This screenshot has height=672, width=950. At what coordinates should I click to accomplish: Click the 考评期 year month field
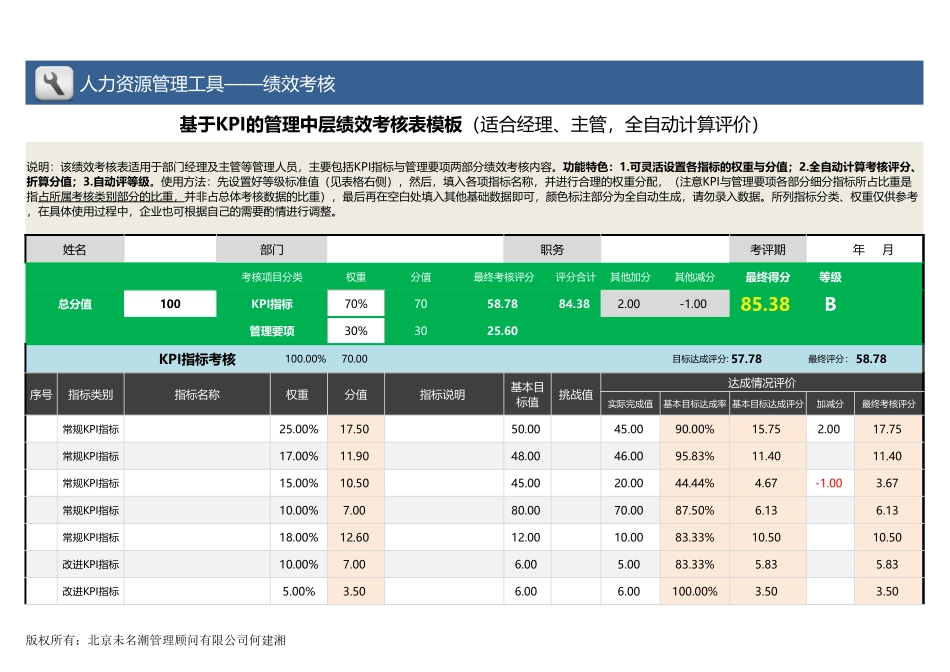pyautogui.click(x=863, y=249)
